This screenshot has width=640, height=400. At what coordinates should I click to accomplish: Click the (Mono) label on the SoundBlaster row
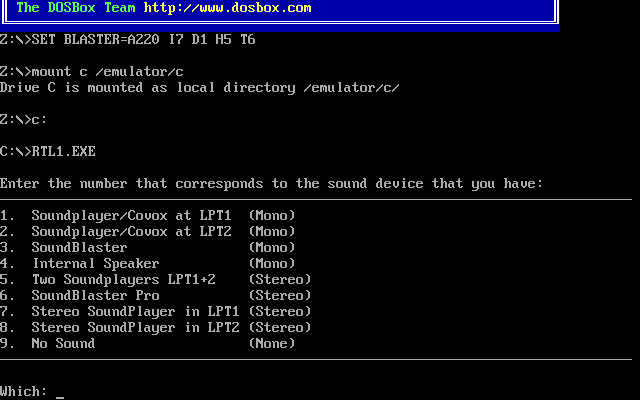(x=272, y=247)
